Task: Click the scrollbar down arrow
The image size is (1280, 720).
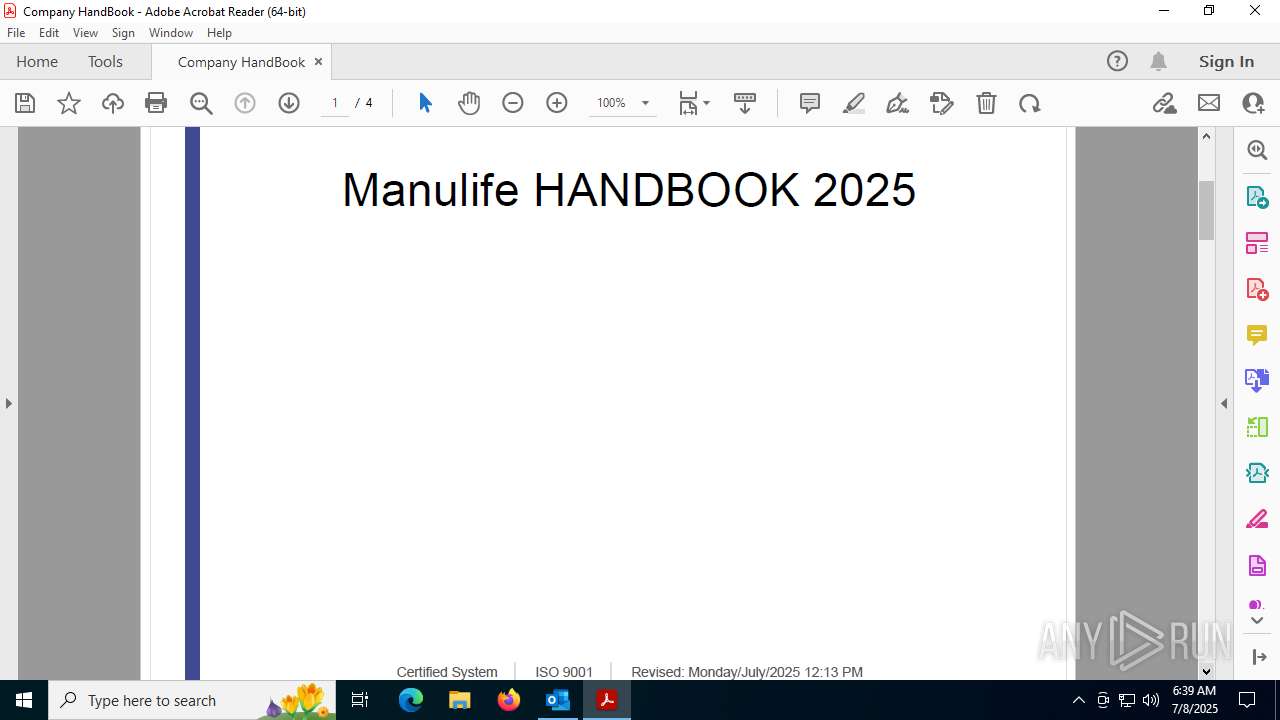Action: [1206, 671]
